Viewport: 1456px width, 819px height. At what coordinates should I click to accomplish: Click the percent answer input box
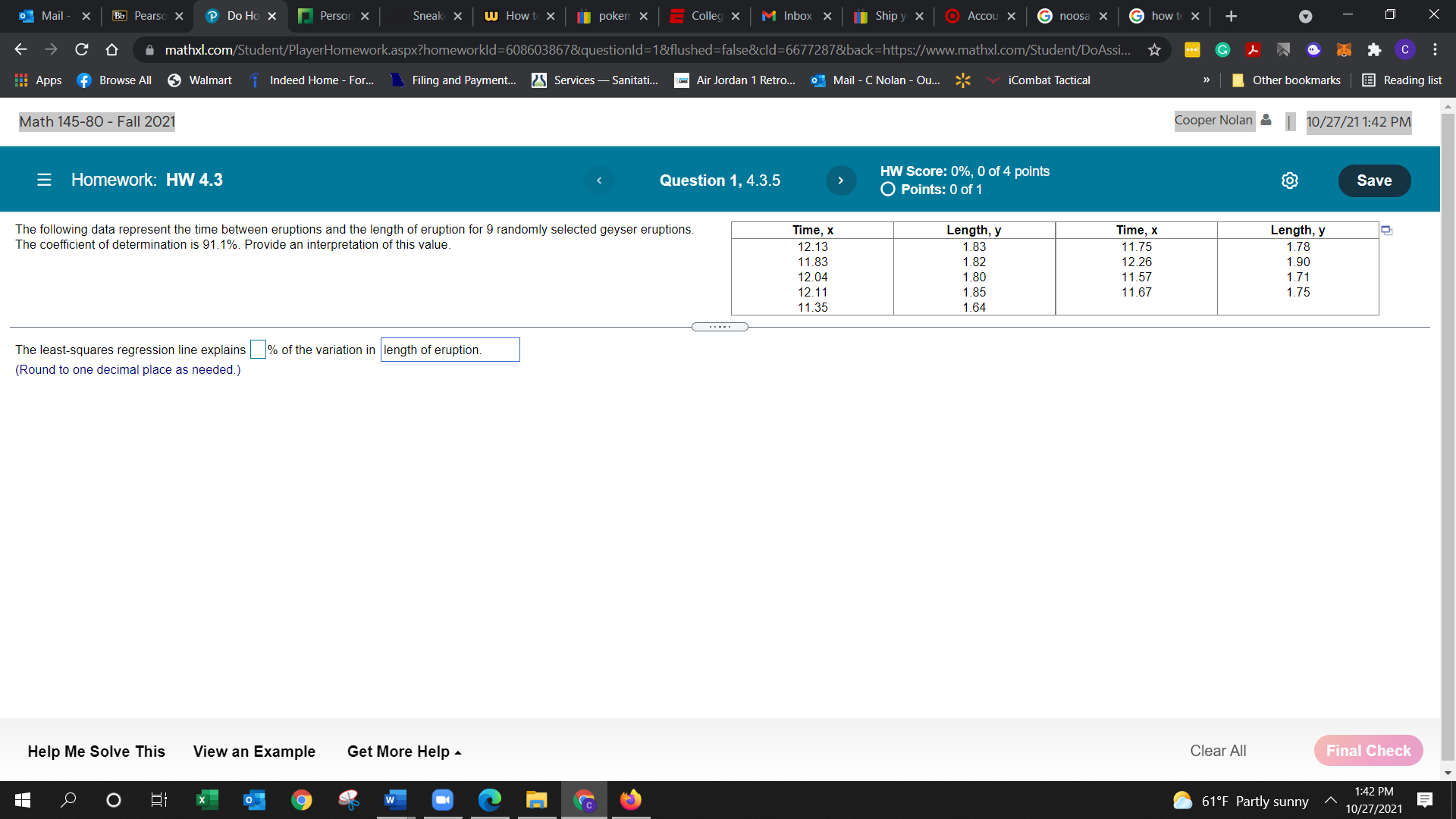coord(258,350)
